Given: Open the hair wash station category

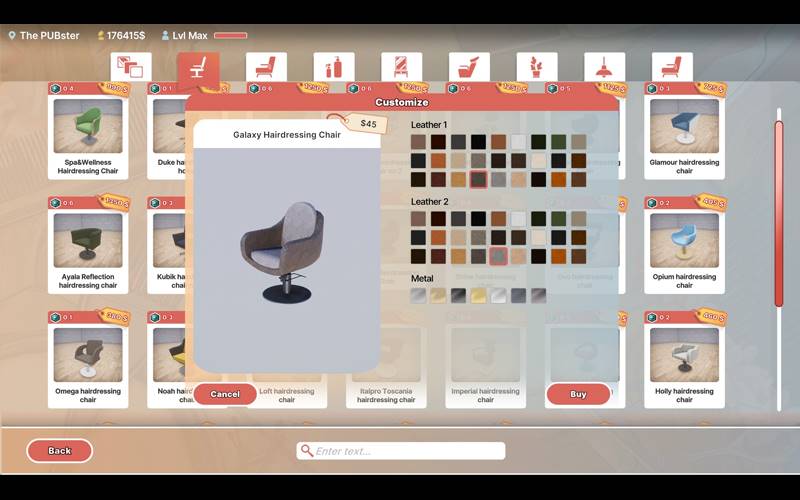Looking at the screenshot, I should [x=469, y=68].
